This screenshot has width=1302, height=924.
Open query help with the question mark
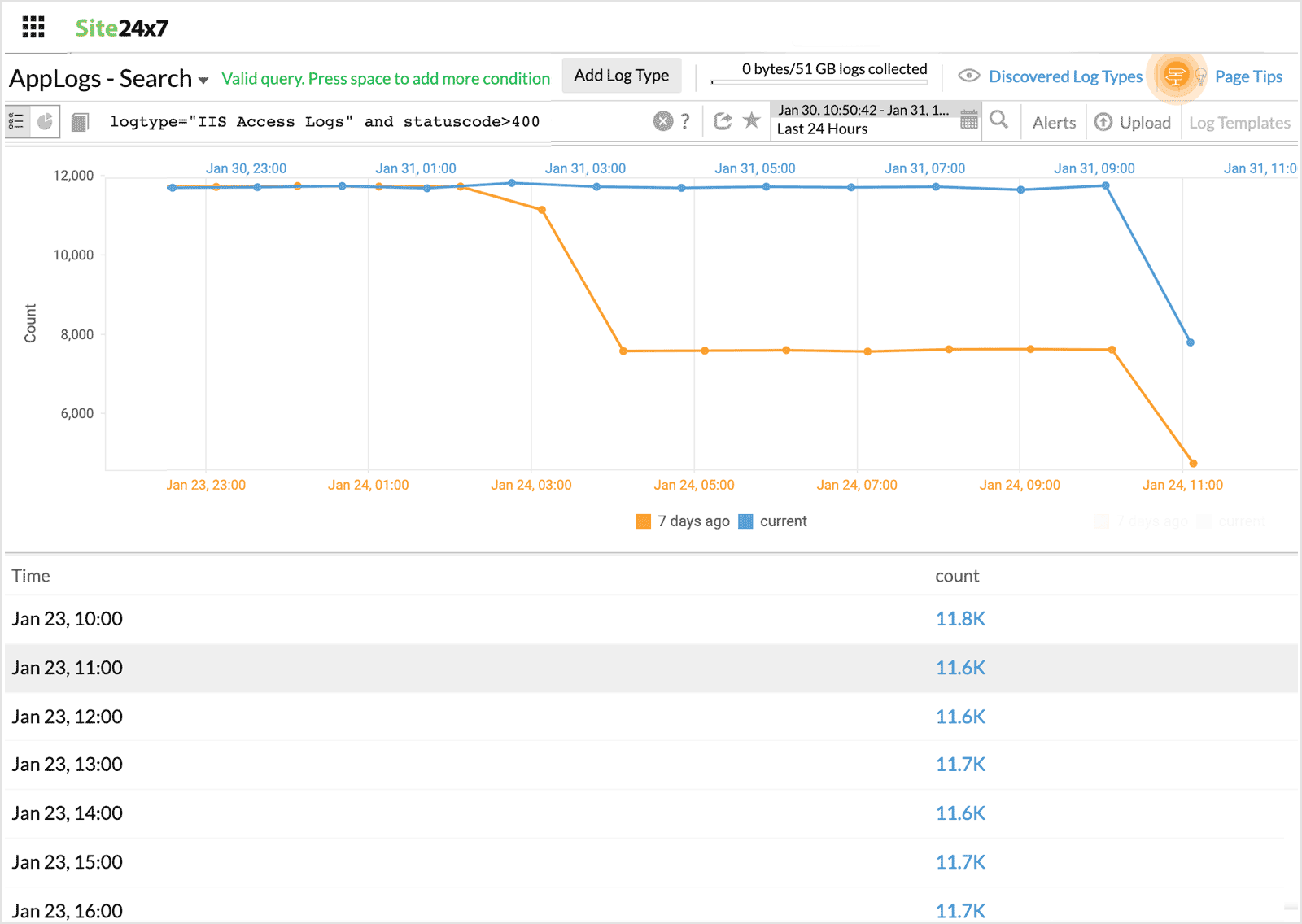[686, 121]
